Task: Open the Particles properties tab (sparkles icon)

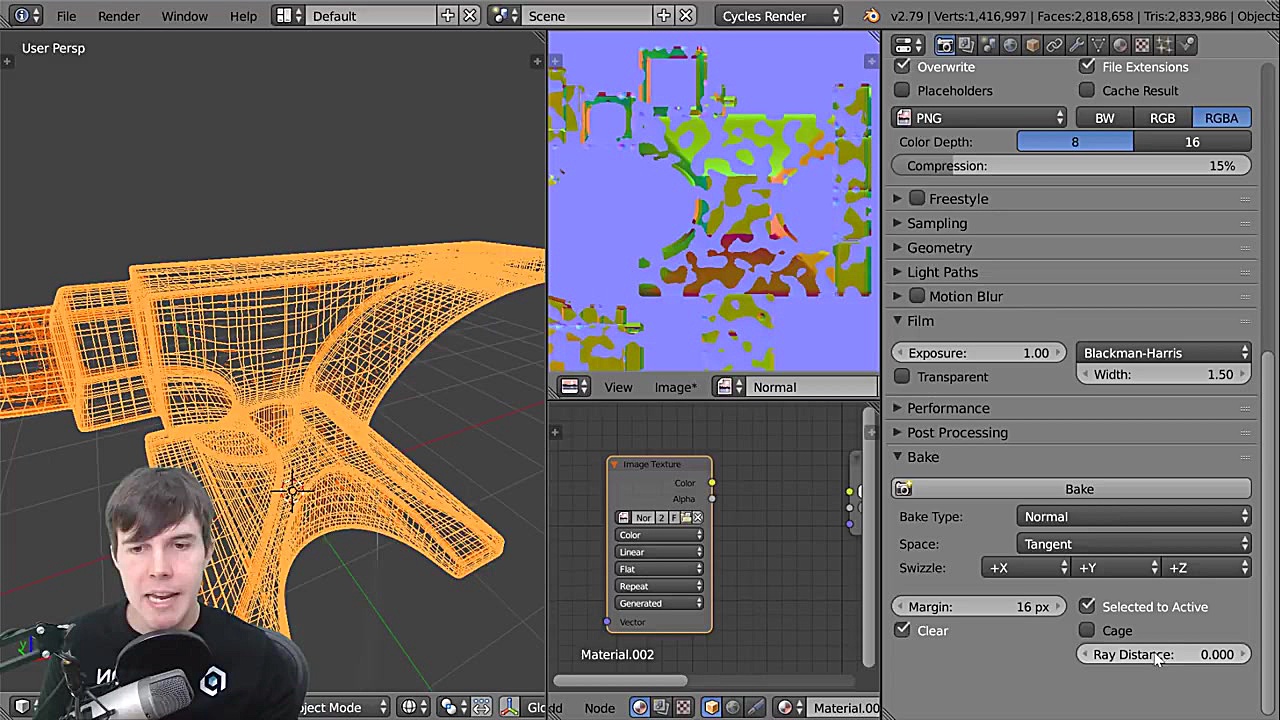Action: (1164, 45)
